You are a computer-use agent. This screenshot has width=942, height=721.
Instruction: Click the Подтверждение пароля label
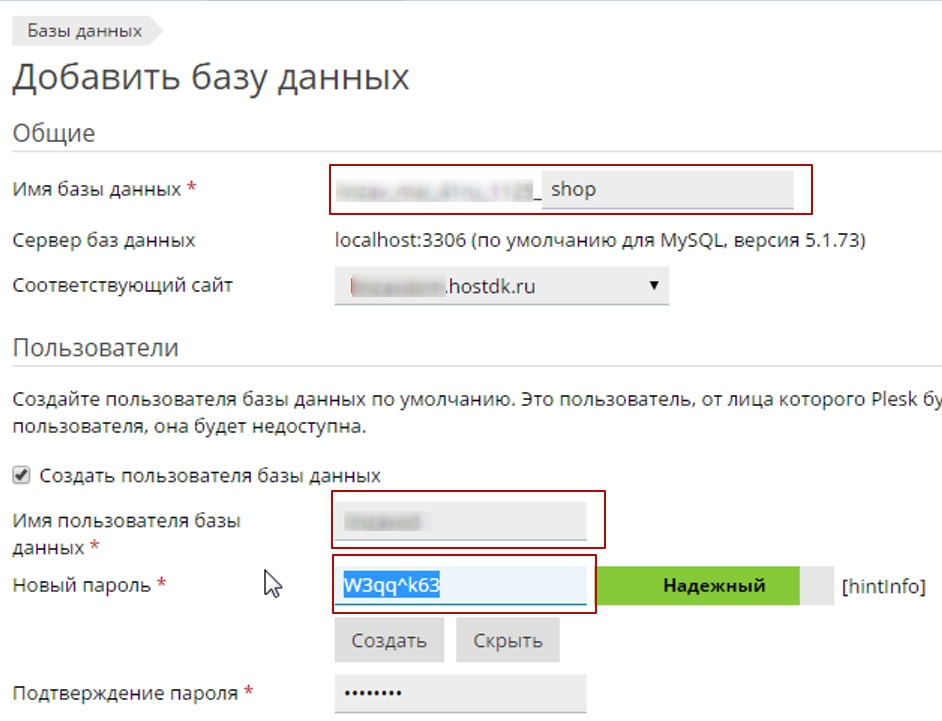click(x=125, y=693)
